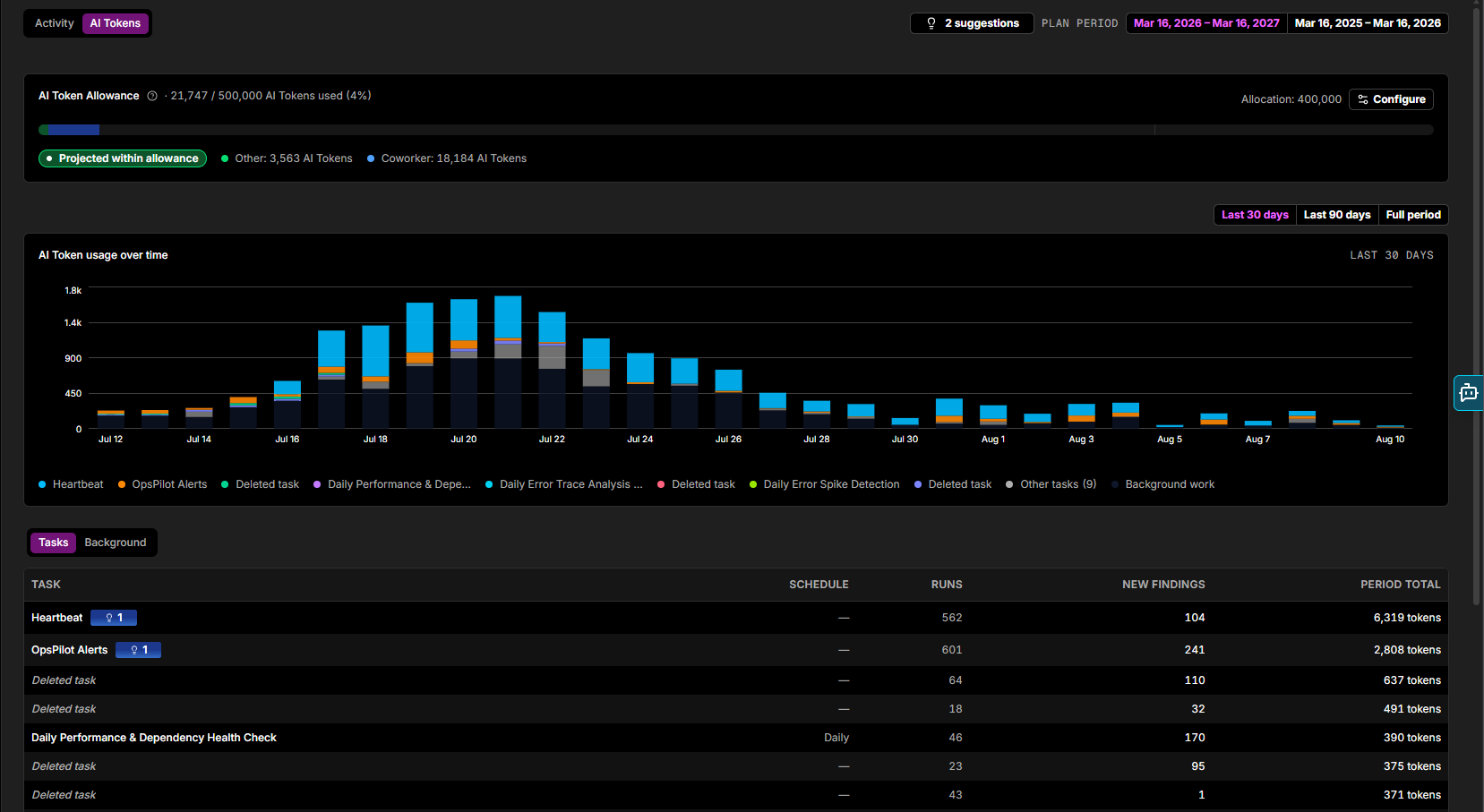Click the suggestion badge beside OpsPilot Alerts
Viewport: 1484px width, 812px height.
[x=138, y=650]
